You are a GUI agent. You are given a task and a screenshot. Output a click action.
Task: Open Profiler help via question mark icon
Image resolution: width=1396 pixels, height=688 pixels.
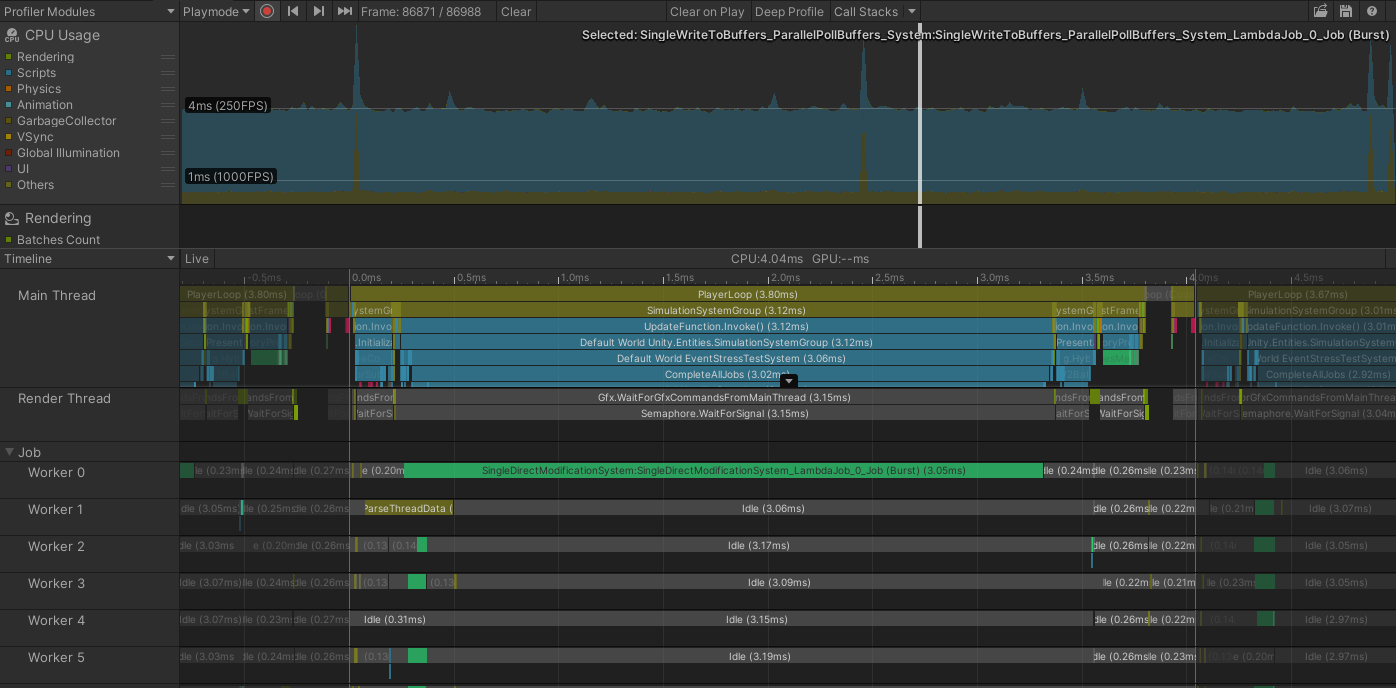(1372, 11)
